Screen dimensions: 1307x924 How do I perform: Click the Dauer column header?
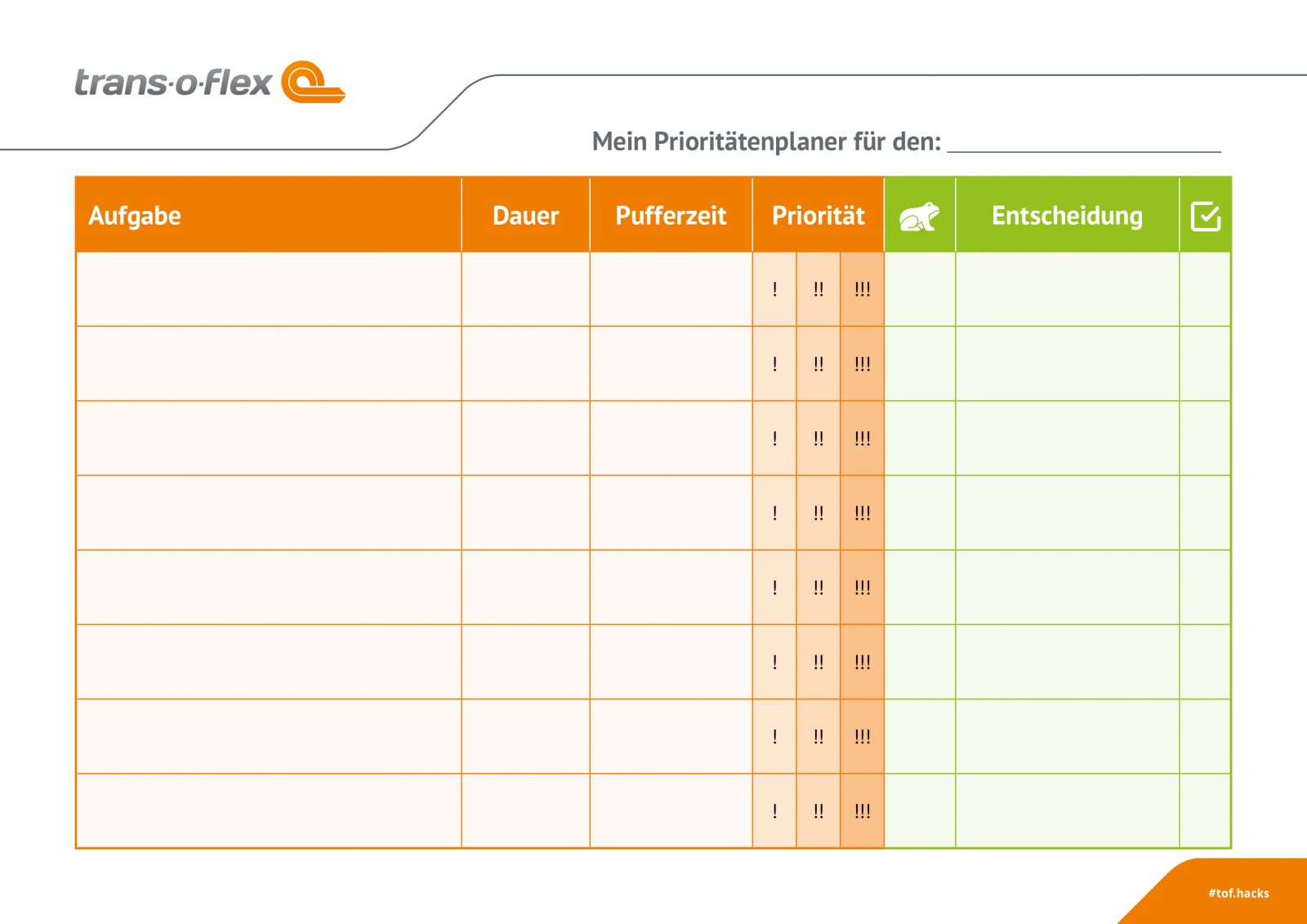tap(526, 216)
